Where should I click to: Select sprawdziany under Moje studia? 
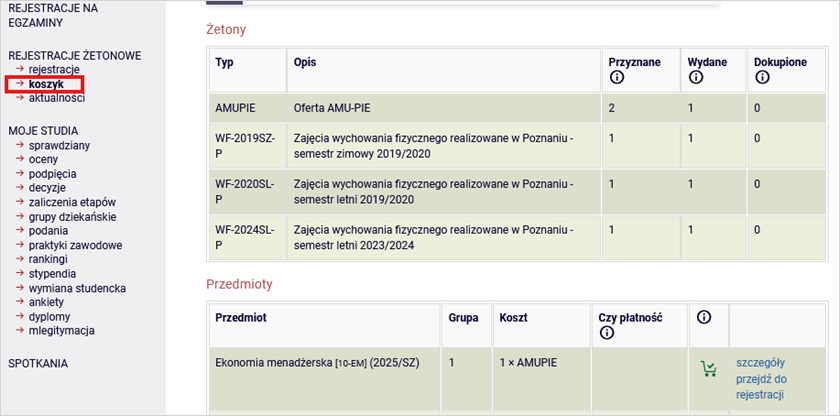tap(59, 145)
